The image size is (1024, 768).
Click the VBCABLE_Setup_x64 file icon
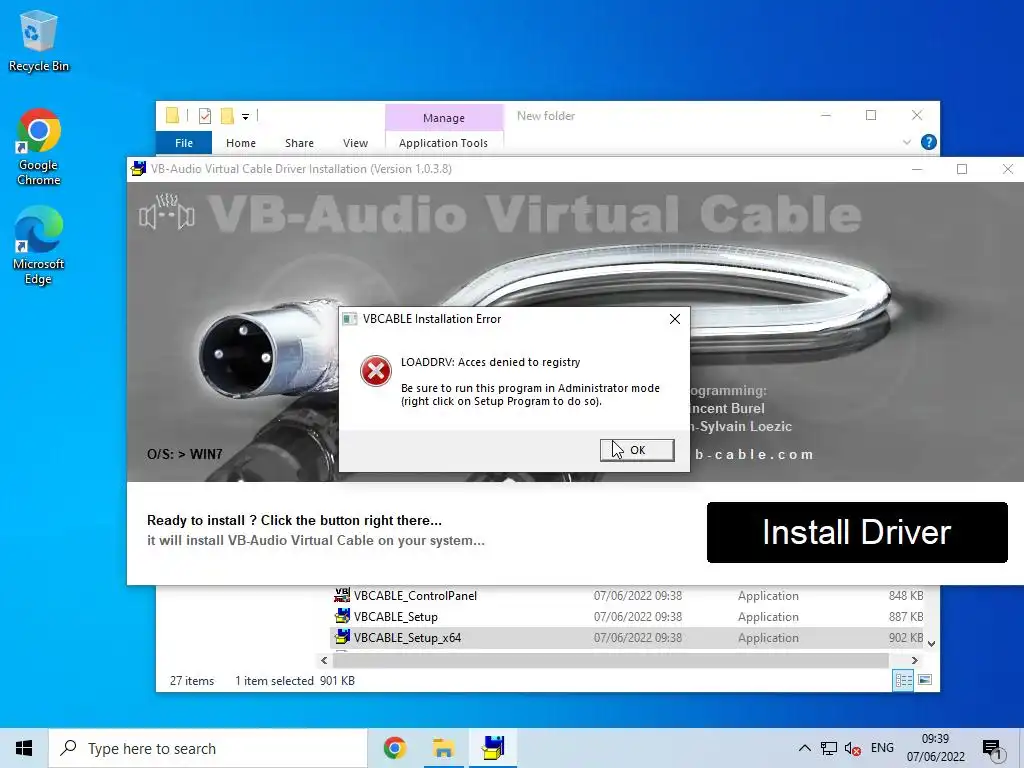click(x=342, y=637)
